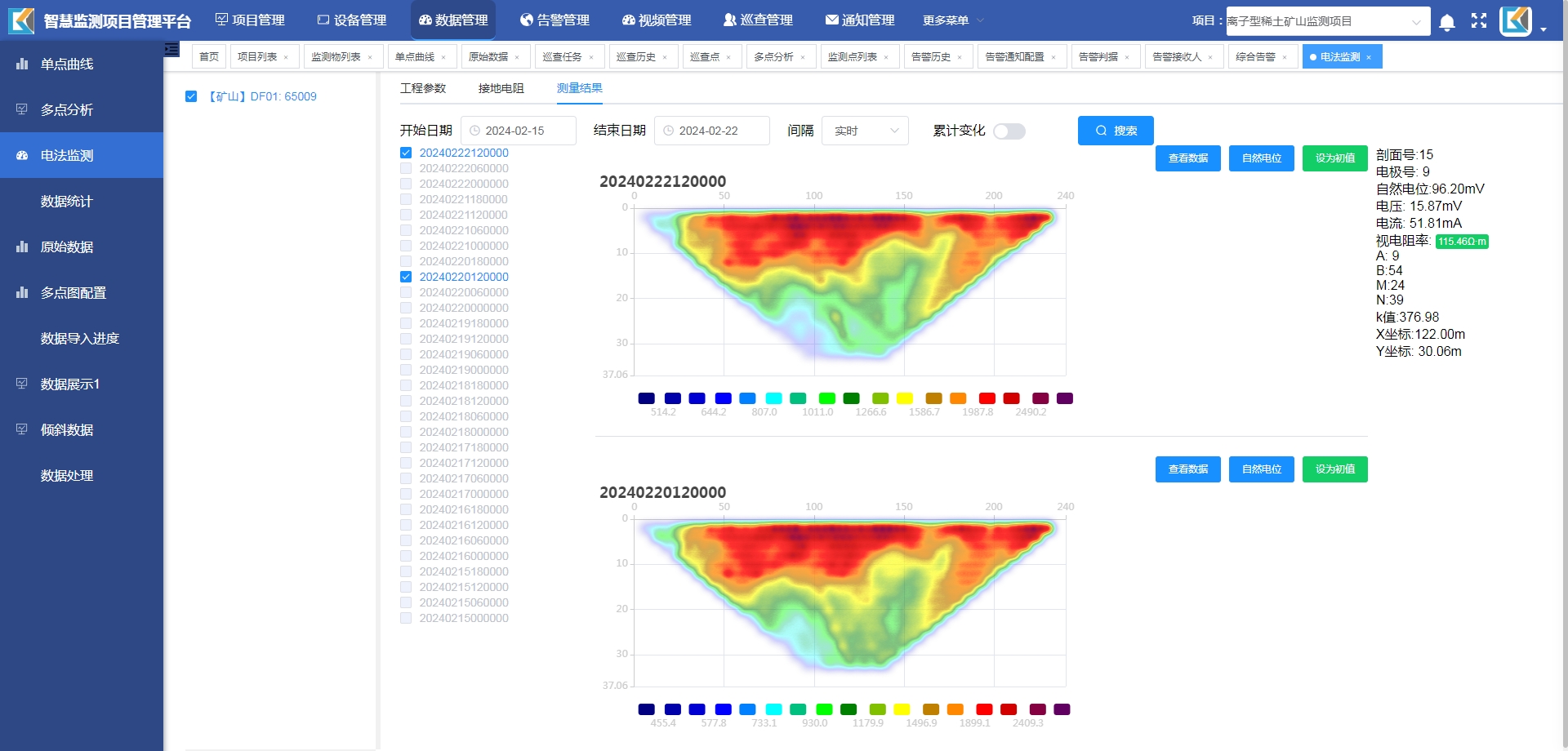Click the user avatar logo icon
This screenshot has height=751, width=1568.
[1516, 21]
